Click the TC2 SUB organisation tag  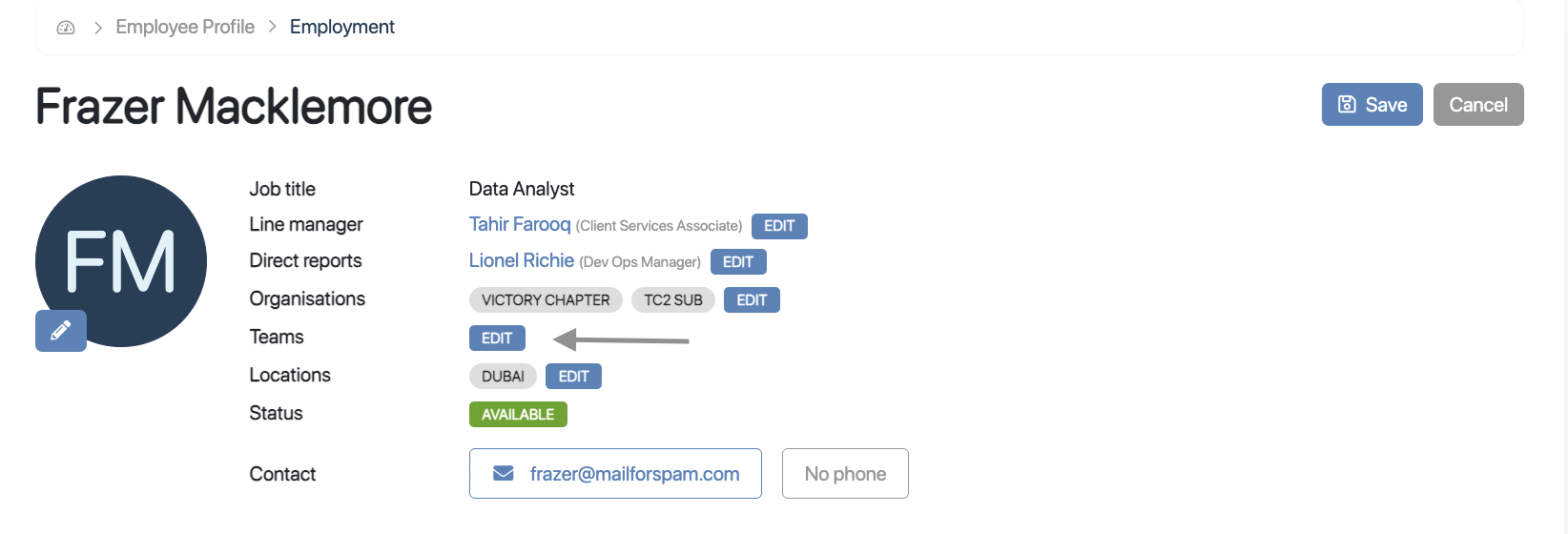point(673,300)
